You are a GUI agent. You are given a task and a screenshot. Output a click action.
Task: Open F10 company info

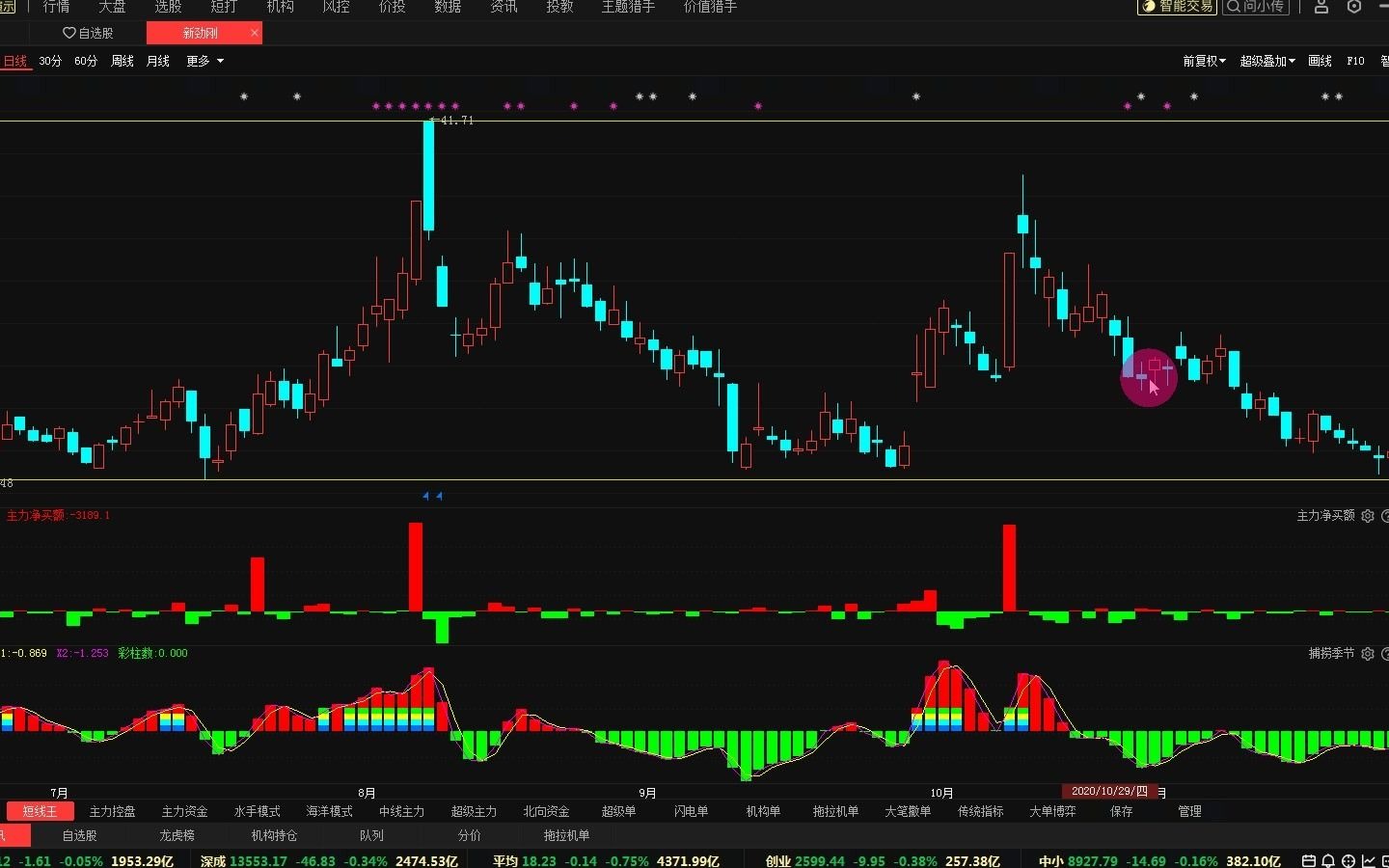[1355, 61]
